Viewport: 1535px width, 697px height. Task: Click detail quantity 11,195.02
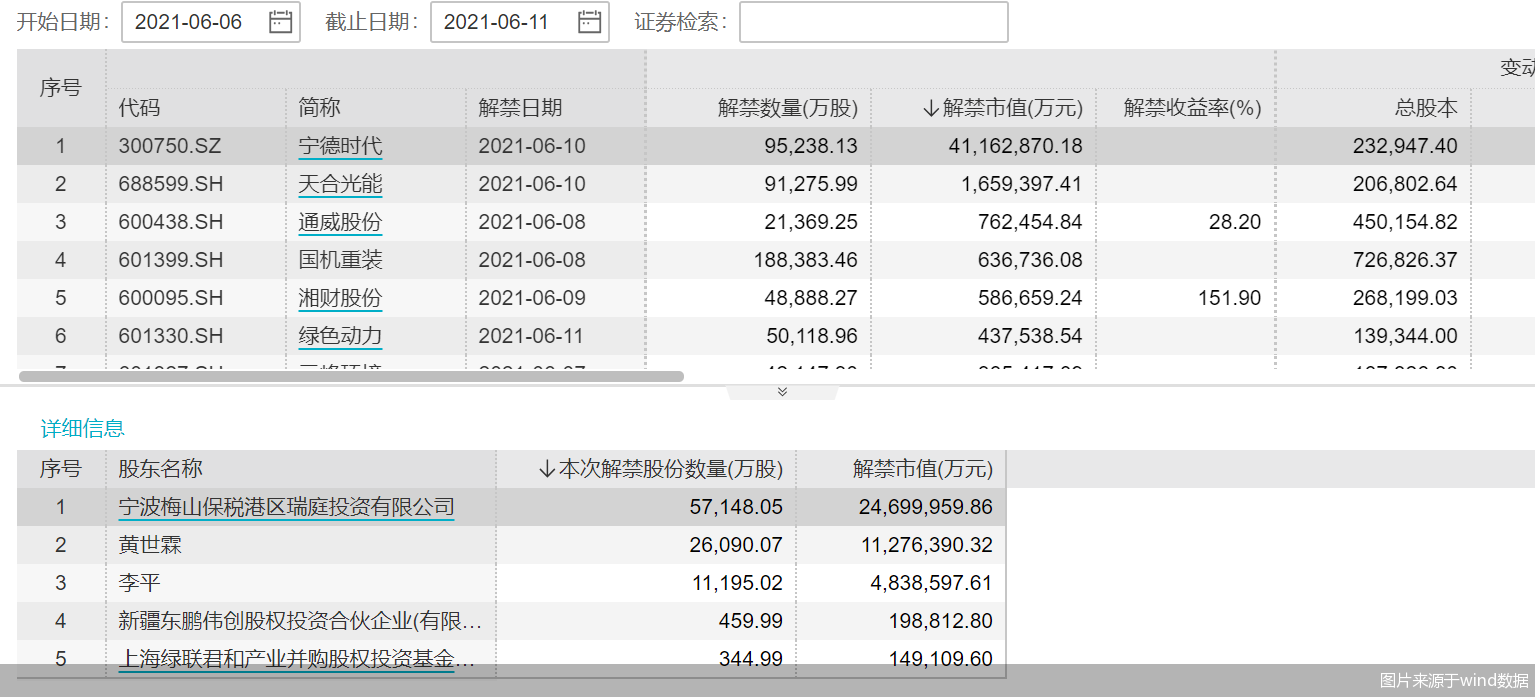[736, 583]
